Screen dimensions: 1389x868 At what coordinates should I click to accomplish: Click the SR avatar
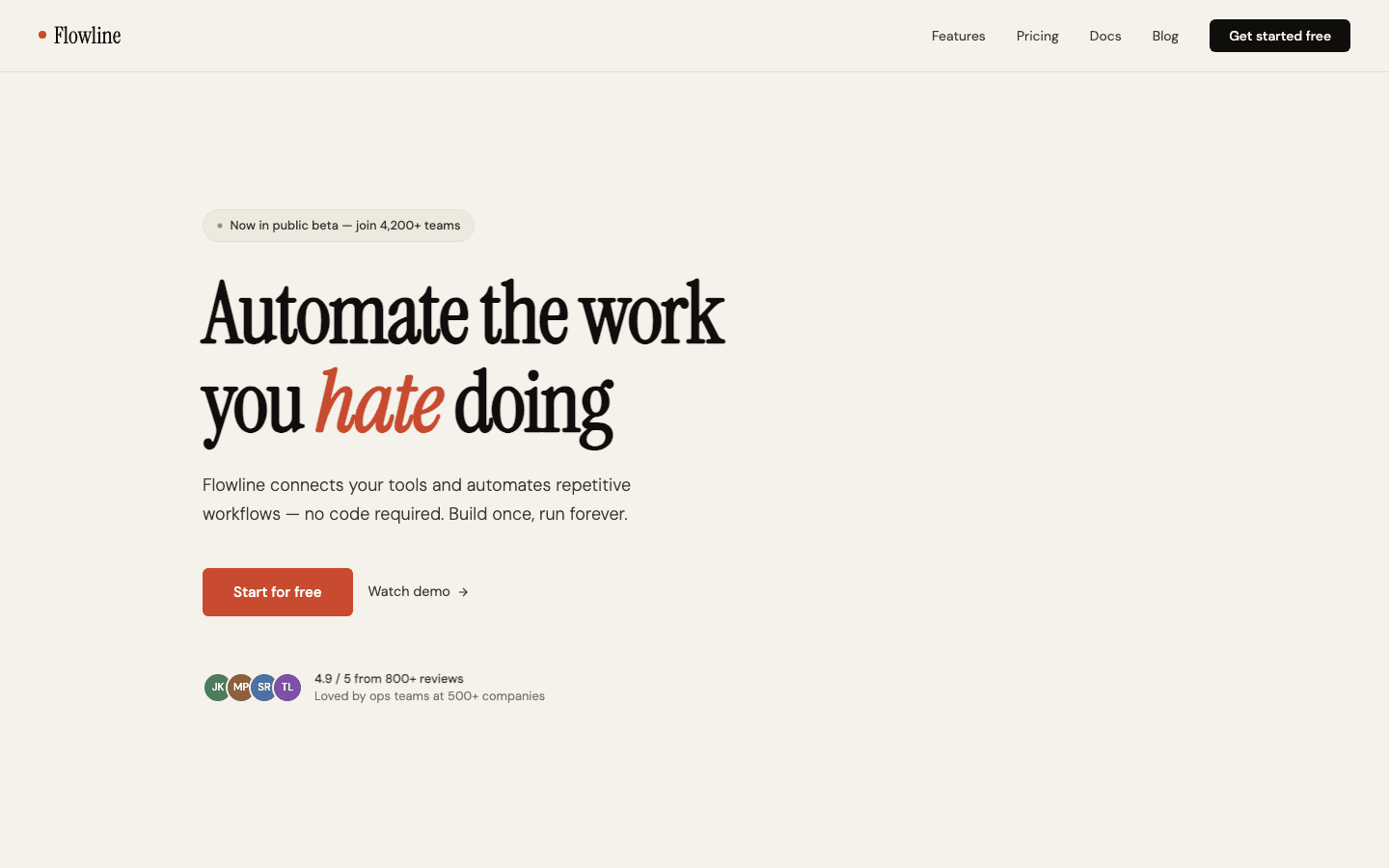coord(263,688)
